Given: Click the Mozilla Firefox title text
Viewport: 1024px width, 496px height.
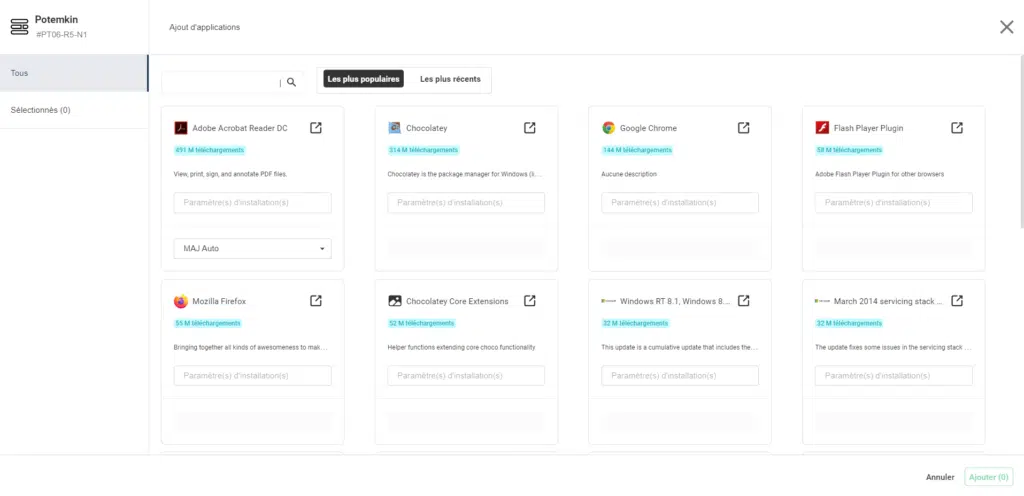Looking at the screenshot, I should click(219, 302).
